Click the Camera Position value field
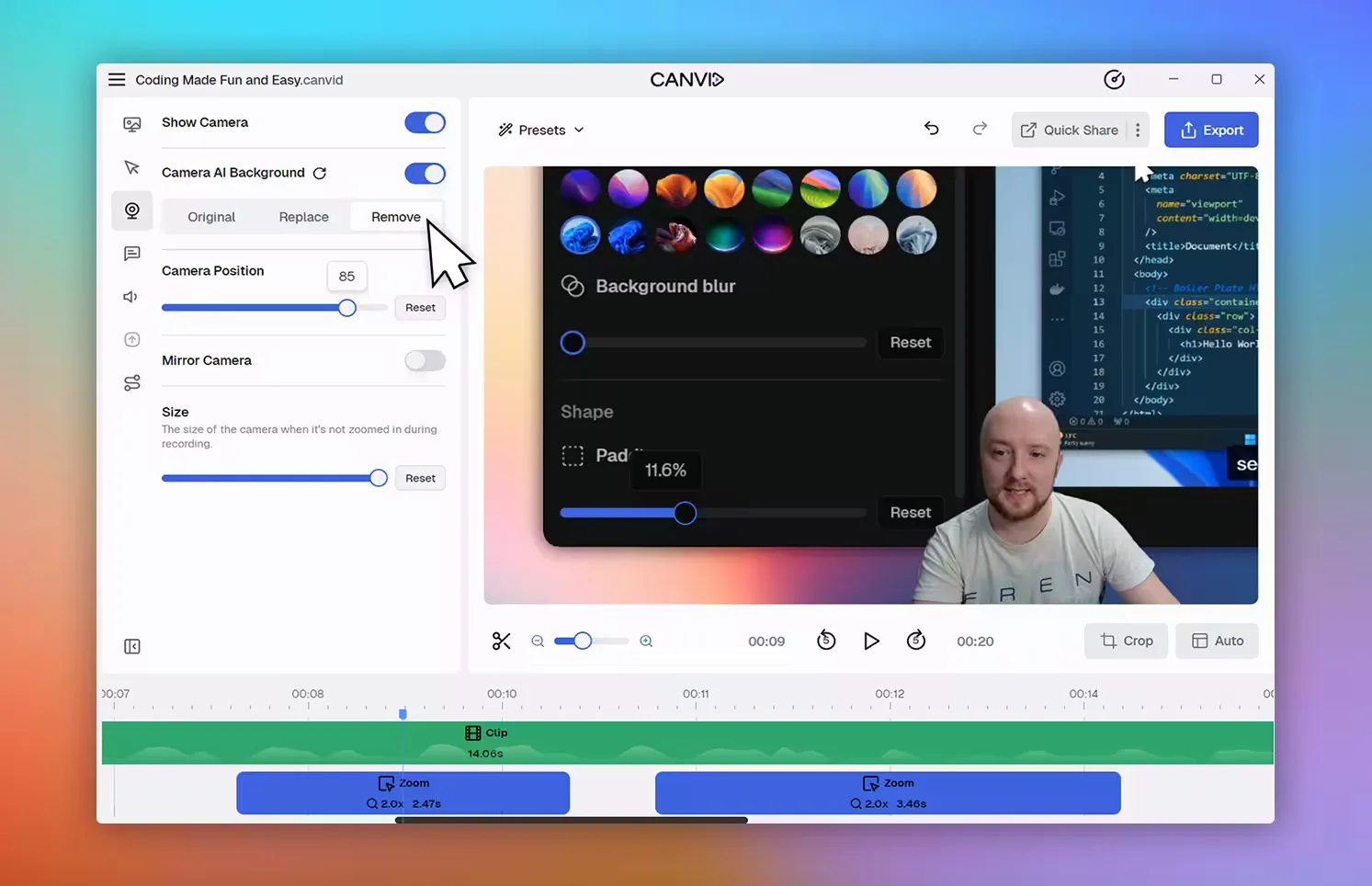Viewport: 1372px width, 886px height. tap(346, 277)
